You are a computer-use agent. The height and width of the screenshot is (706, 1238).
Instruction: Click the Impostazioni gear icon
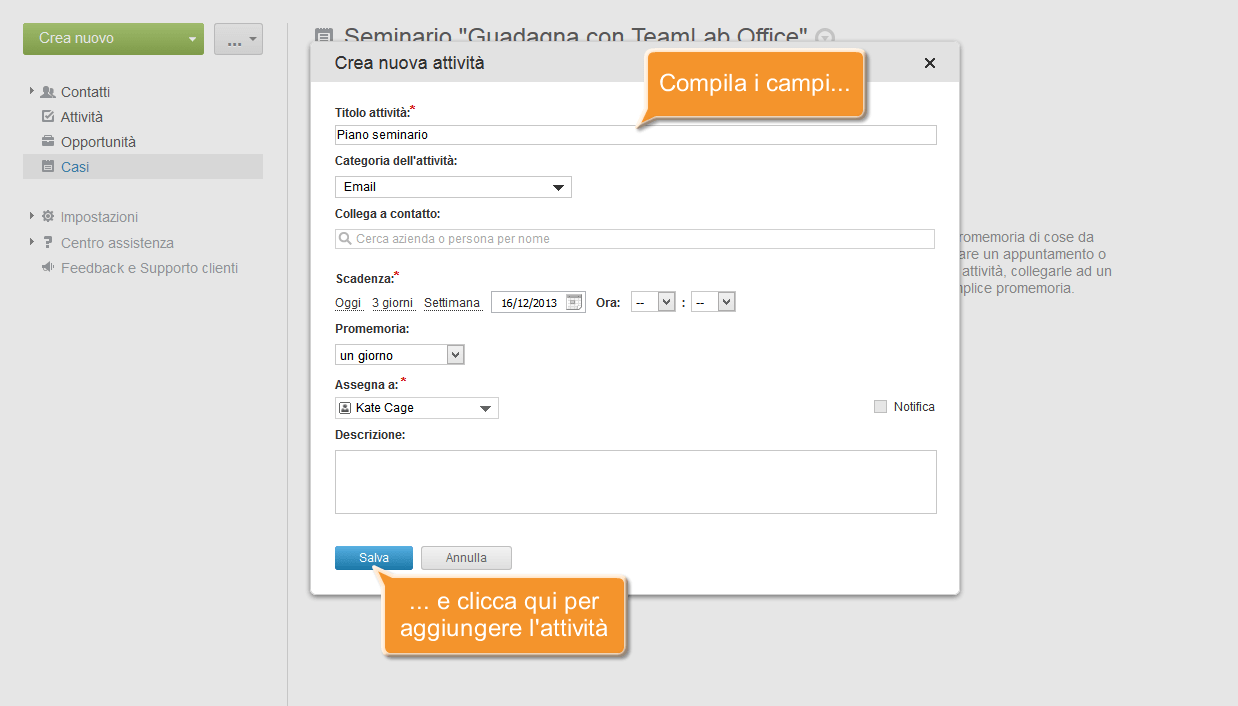pos(48,217)
